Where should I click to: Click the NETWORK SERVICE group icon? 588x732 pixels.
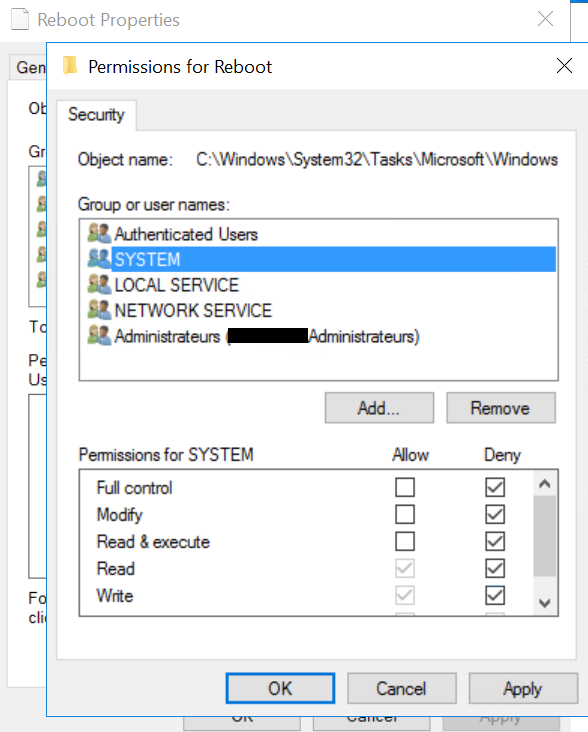coord(99,310)
